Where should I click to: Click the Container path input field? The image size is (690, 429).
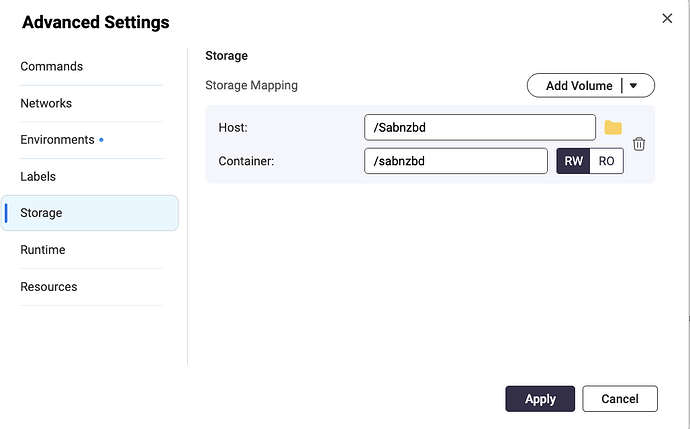click(x=456, y=161)
